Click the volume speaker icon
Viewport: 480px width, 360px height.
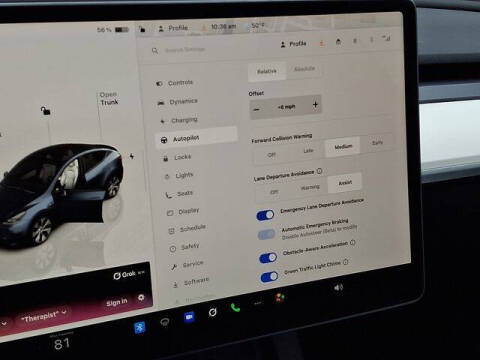(338, 287)
